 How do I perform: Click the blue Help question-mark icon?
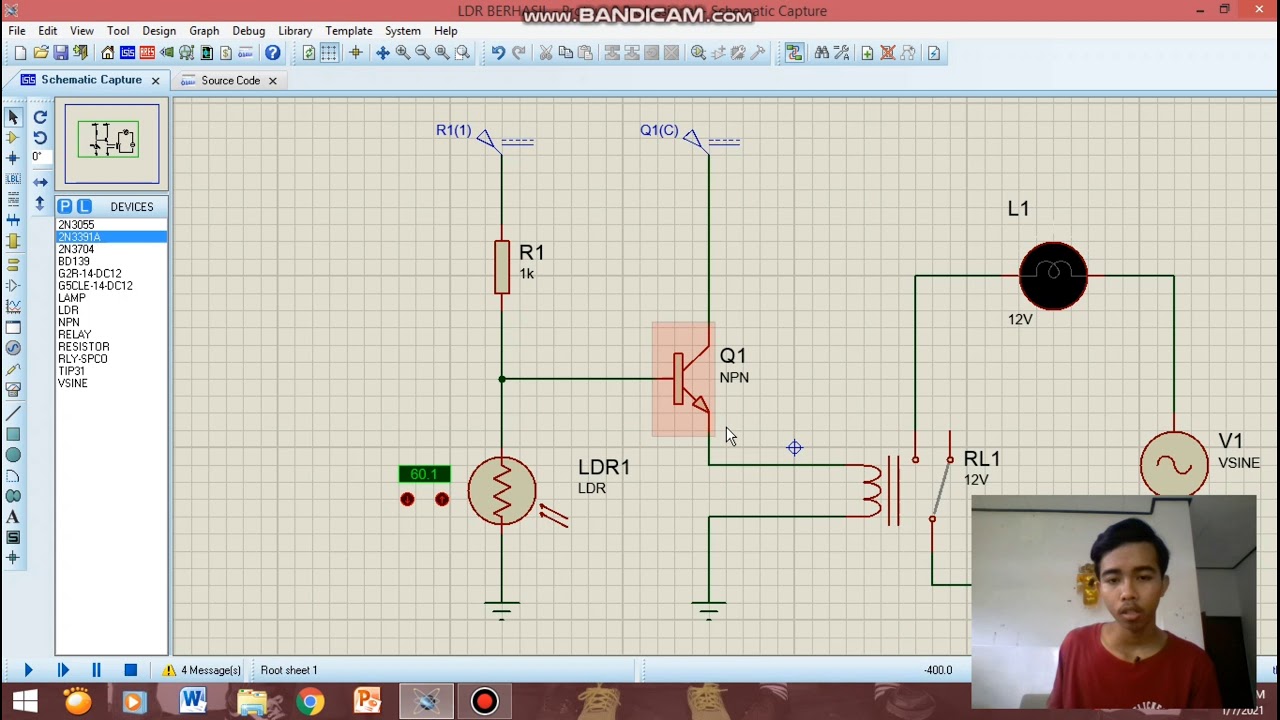pyautogui.click(x=273, y=53)
